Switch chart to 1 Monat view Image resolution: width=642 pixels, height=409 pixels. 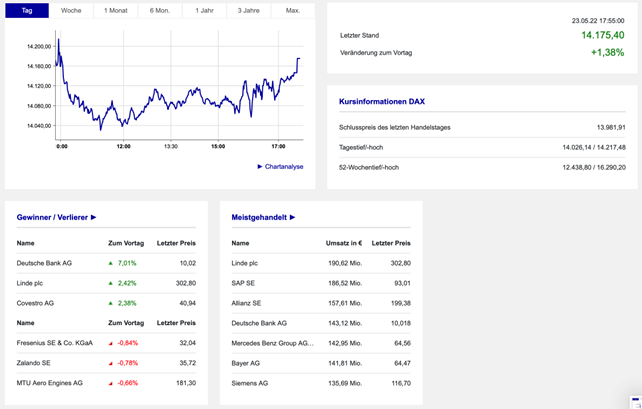coord(116,10)
